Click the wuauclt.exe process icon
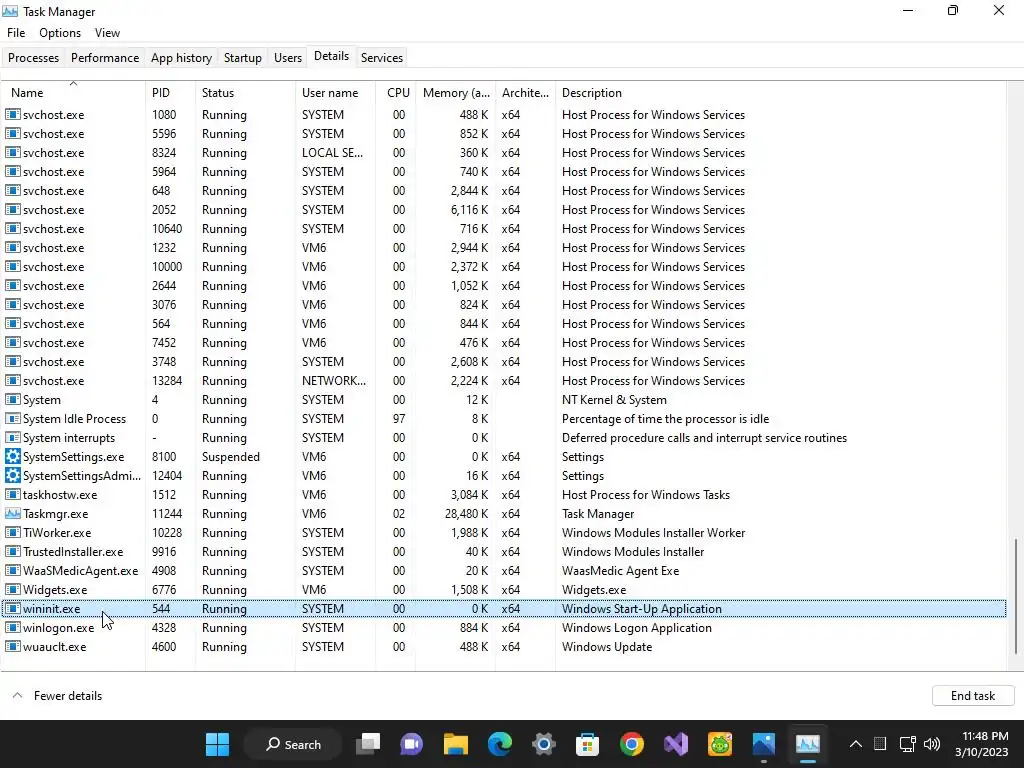The height and width of the screenshot is (768, 1024). [x=12, y=647]
